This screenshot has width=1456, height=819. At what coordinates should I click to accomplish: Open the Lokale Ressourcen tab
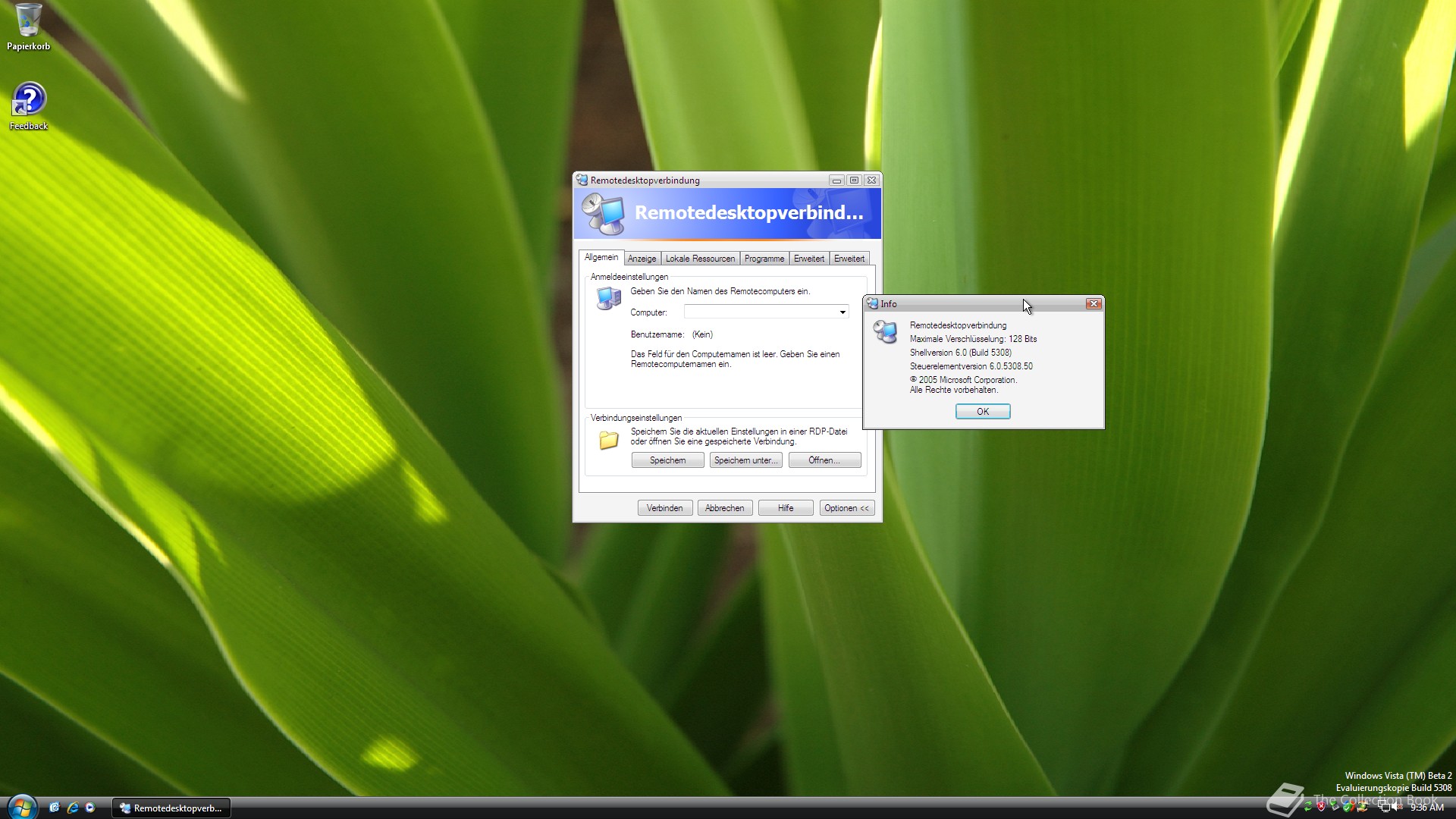[x=700, y=259]
